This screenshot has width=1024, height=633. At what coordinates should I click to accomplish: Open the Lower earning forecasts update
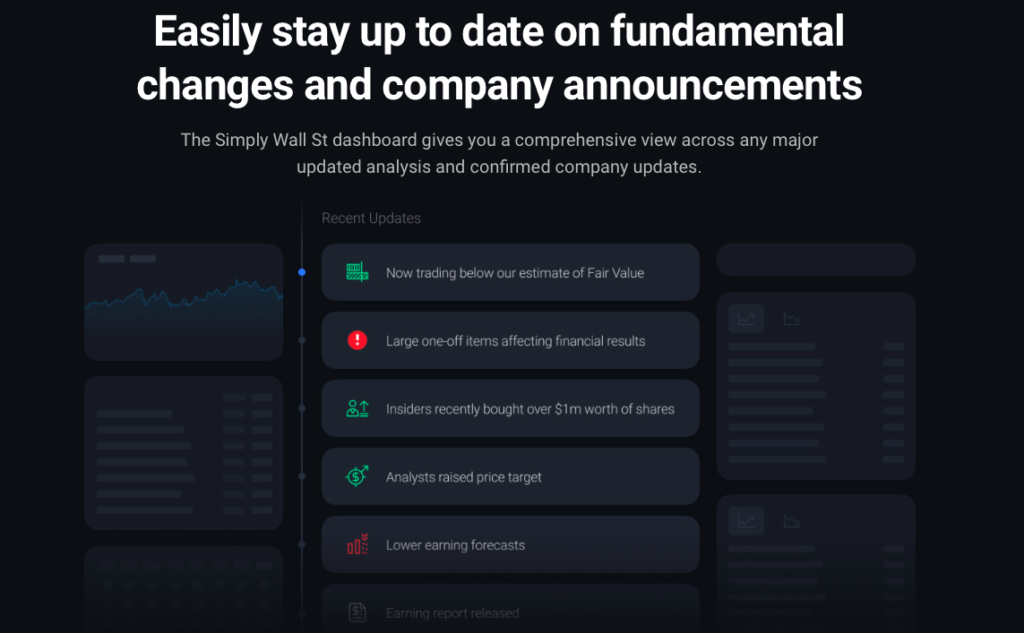coord(510,544)
